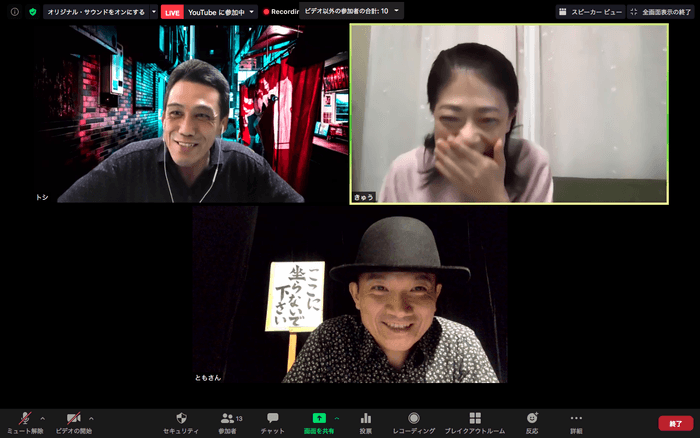This screenshot has width=700, height=438.
Task: Click the red LIVE badge
Action: pos(172,13)
